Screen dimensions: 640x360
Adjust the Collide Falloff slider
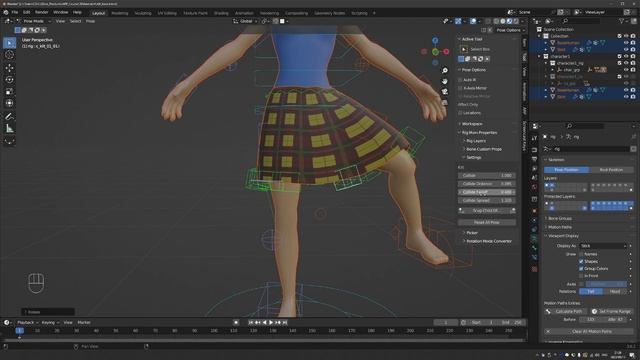click(x=487, y=192)
